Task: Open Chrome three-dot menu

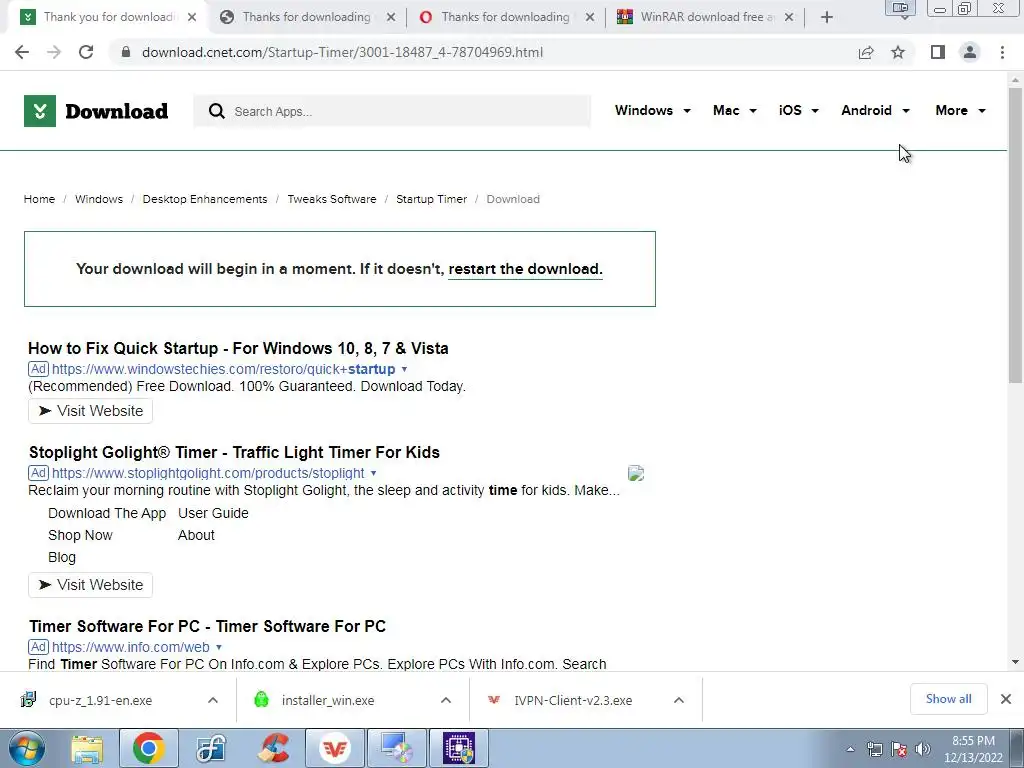Action: click(x=1002, y=52)
